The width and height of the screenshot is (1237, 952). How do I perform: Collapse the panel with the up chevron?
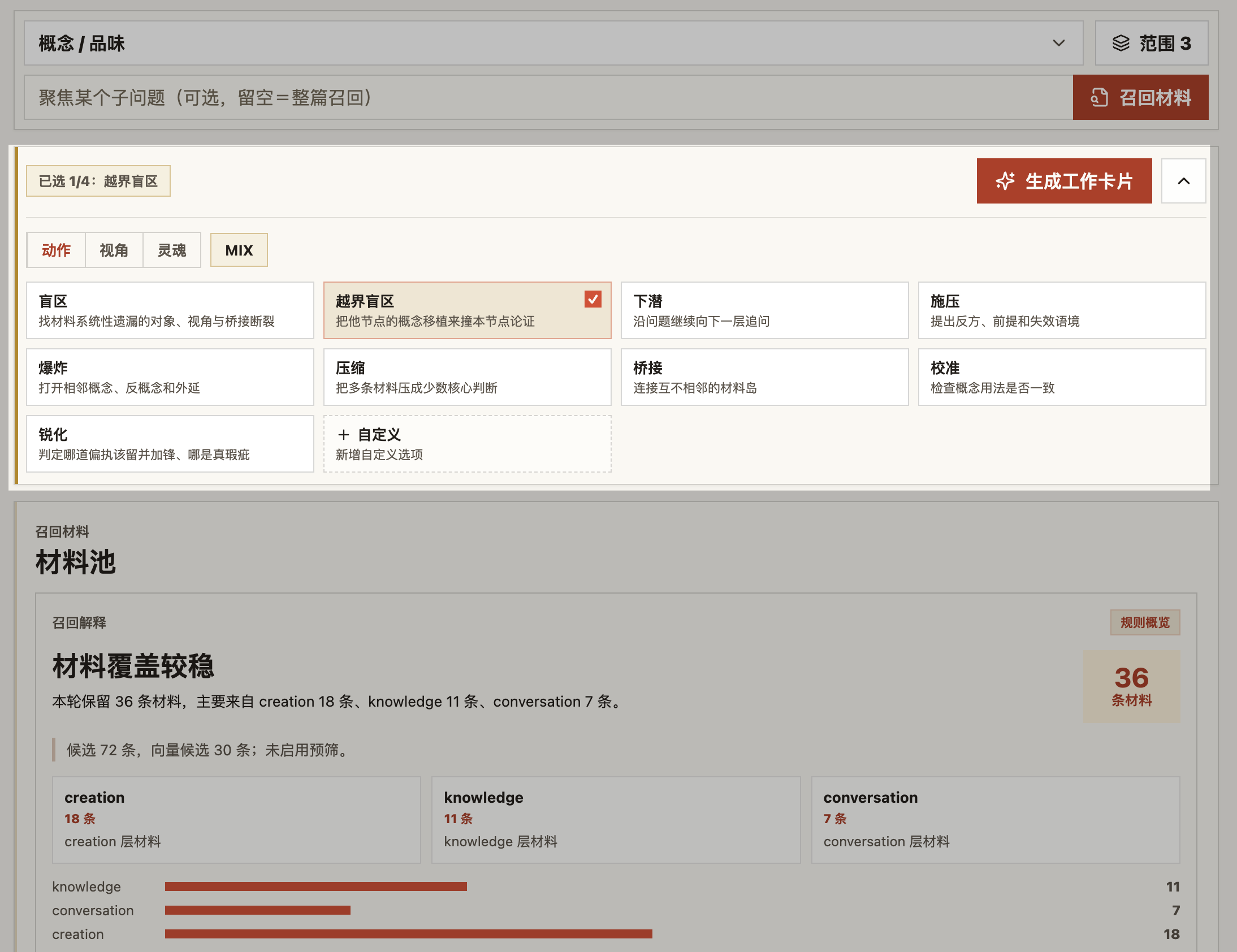click(1183, 181)
